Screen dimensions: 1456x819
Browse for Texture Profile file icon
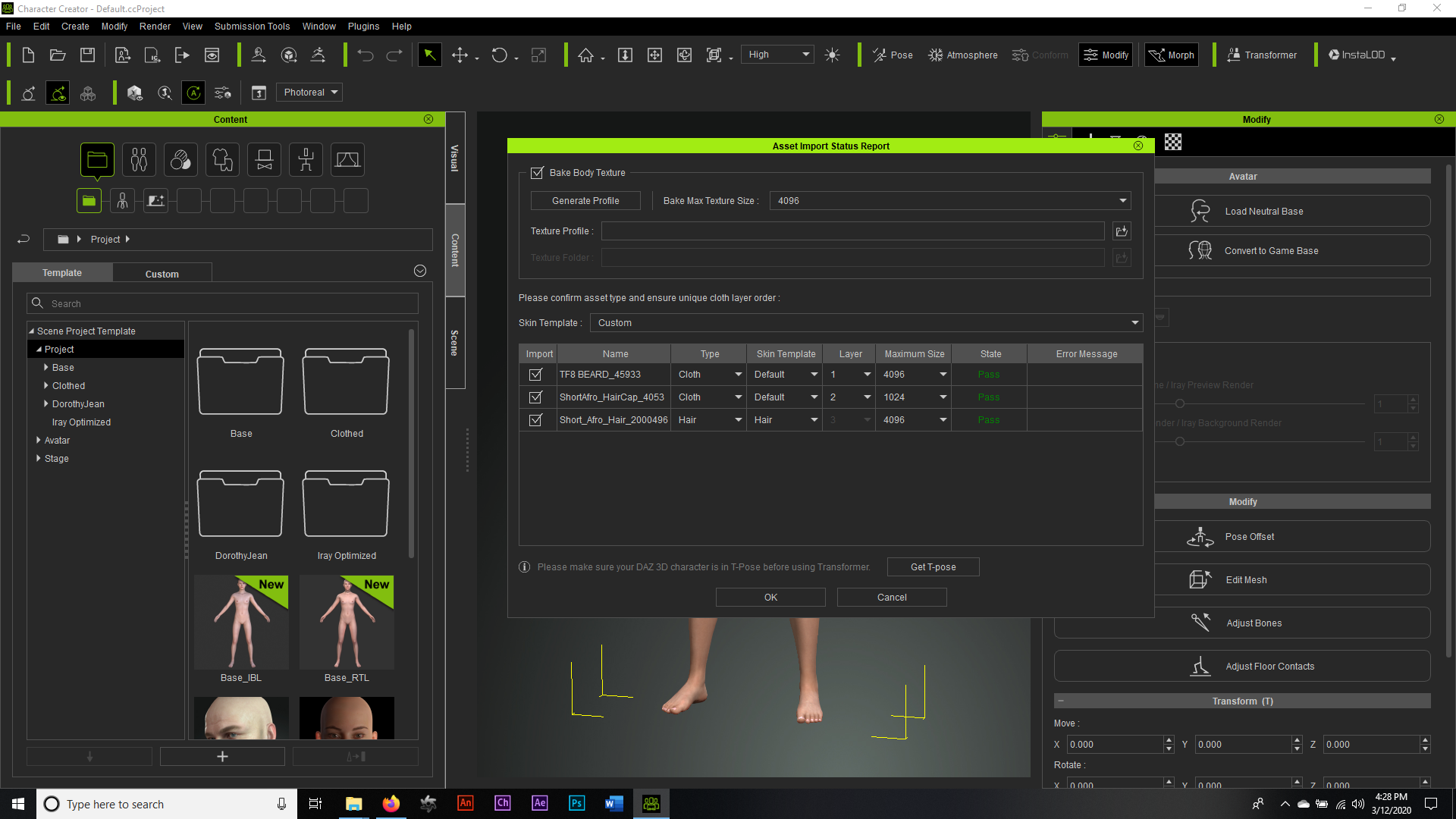(1122, 231)
